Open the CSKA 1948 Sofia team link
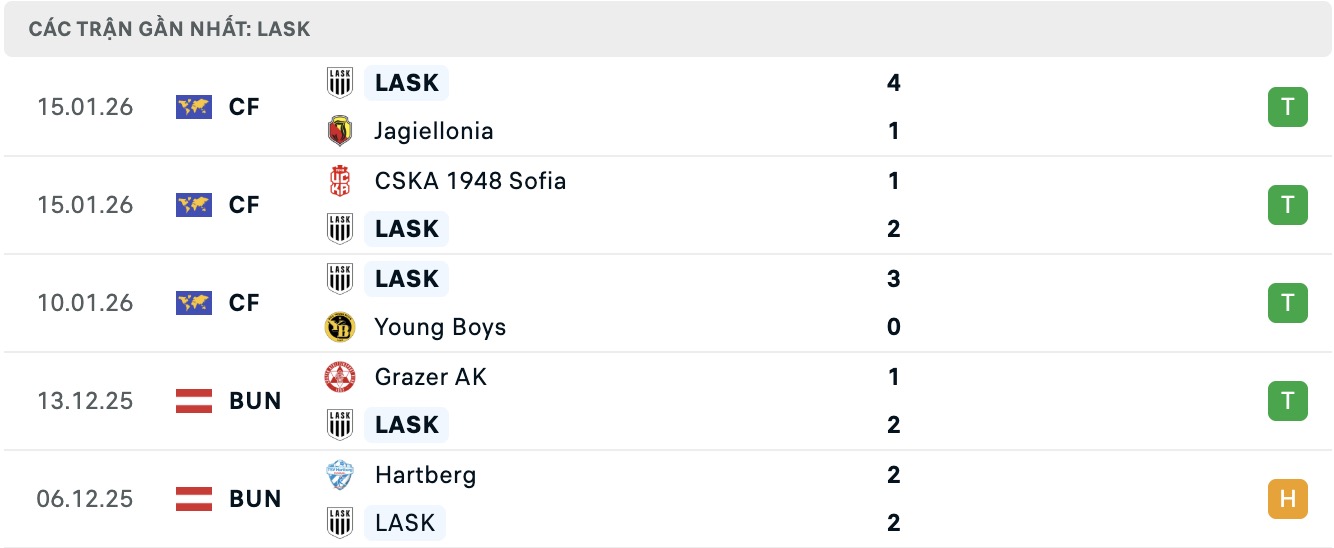 [x=470, y=181]
